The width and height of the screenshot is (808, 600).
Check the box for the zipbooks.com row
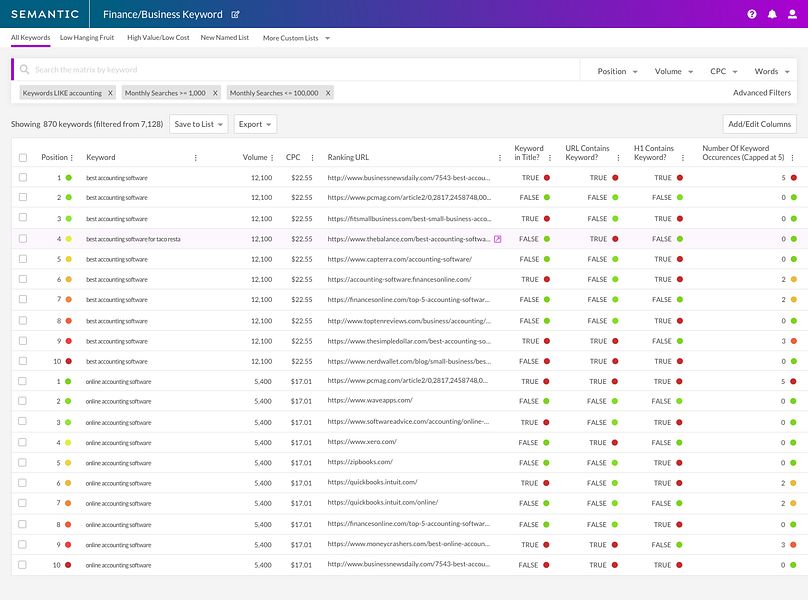point(22,462)
